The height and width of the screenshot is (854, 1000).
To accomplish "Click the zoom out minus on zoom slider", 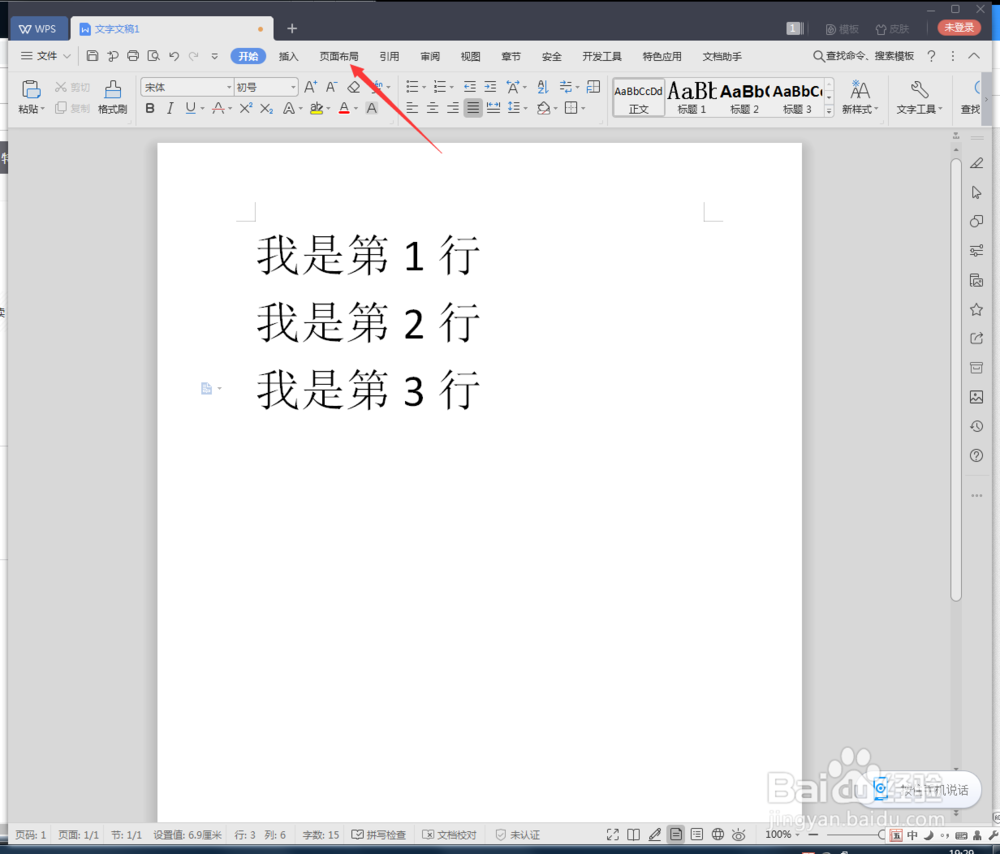I will 813,834.
